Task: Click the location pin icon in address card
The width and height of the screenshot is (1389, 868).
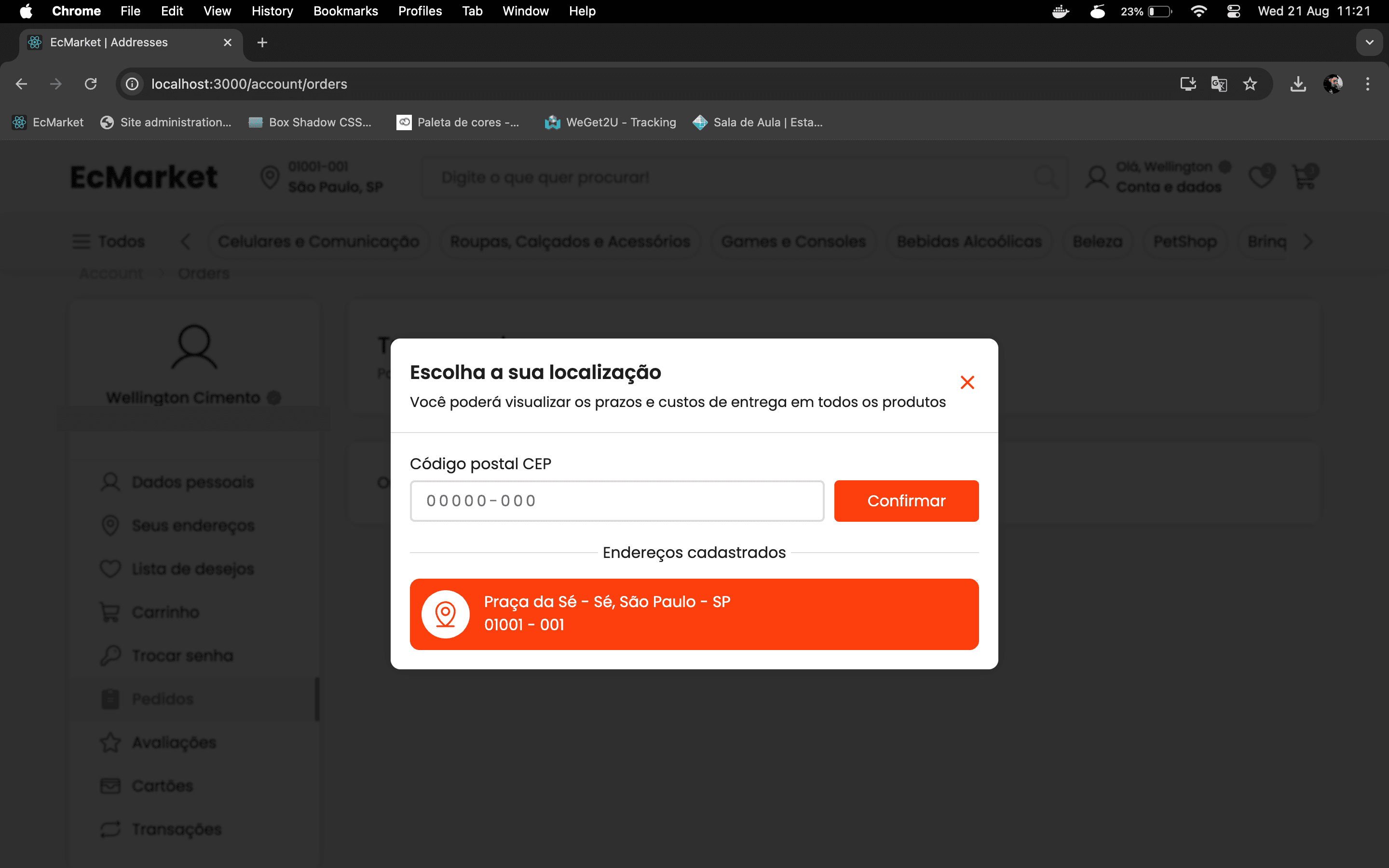Action: (x=446, y=614)
